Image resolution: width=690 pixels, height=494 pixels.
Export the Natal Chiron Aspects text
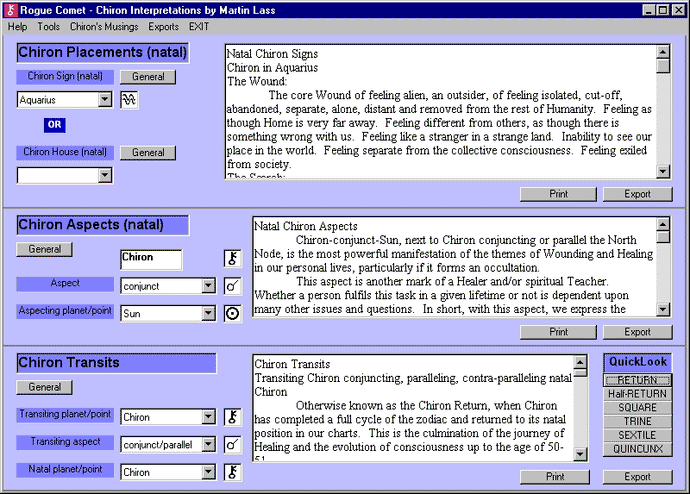[637, 332]
